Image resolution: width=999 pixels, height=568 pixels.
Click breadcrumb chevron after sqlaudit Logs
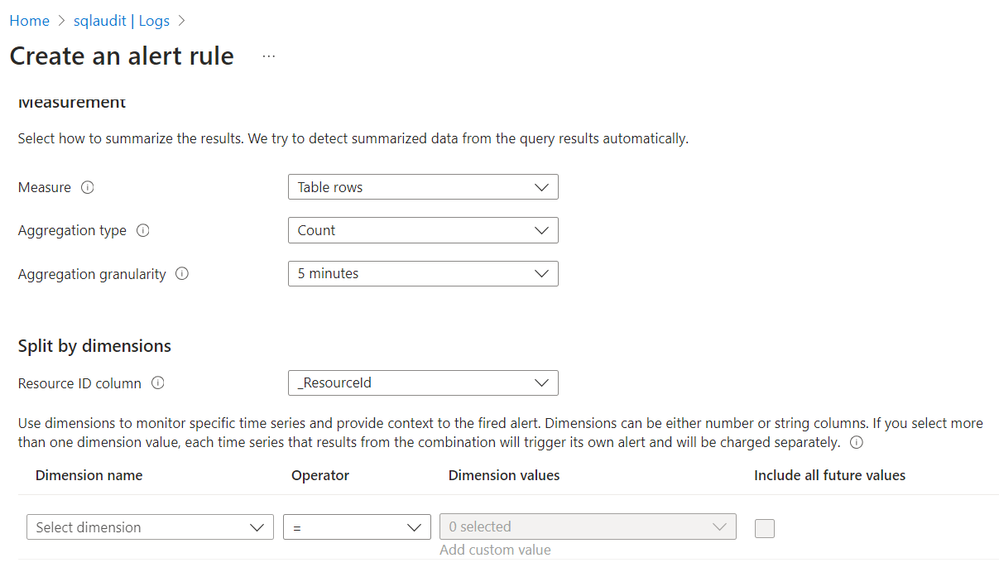click(x=181, y=21)
